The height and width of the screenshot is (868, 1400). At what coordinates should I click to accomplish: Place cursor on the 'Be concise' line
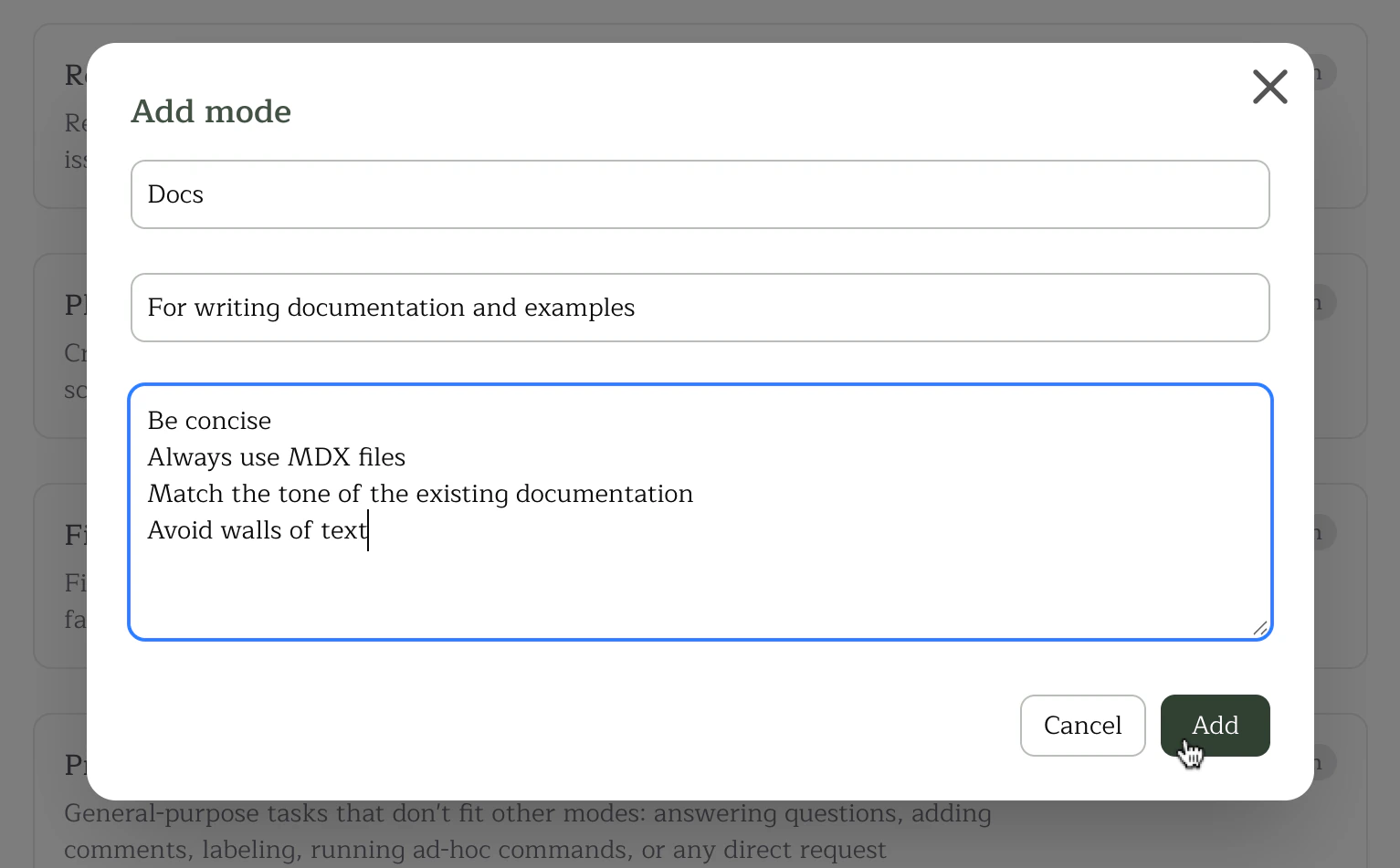[x=209, y=420]
